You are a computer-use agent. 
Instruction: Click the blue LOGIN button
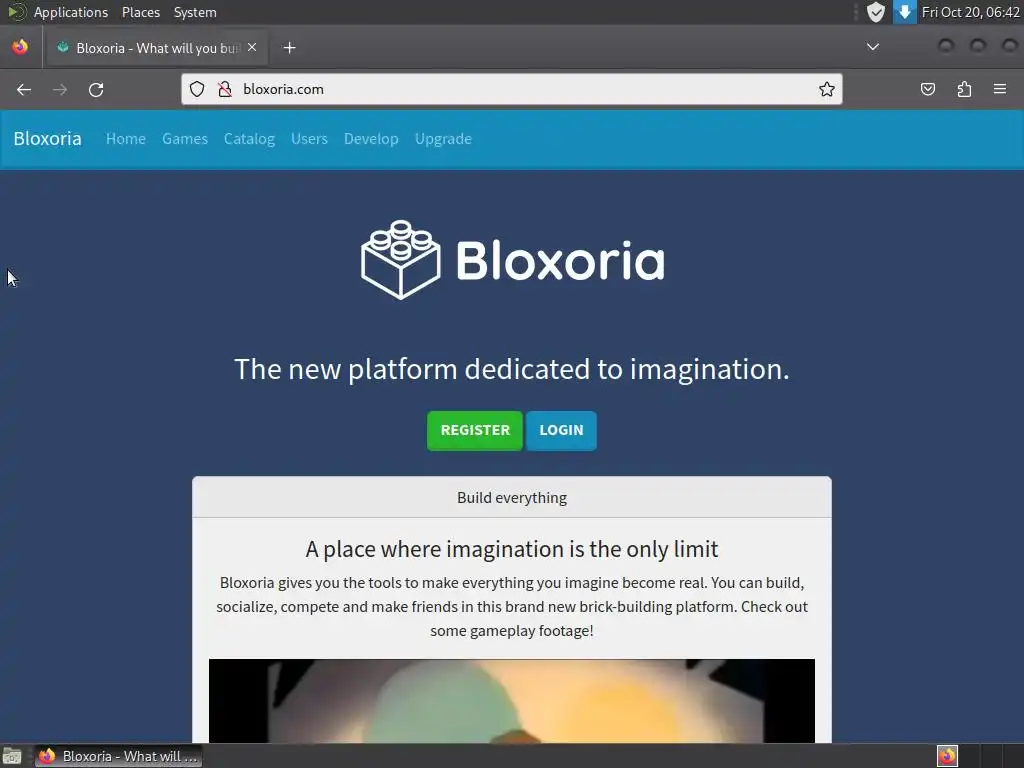tap(561, 430)
